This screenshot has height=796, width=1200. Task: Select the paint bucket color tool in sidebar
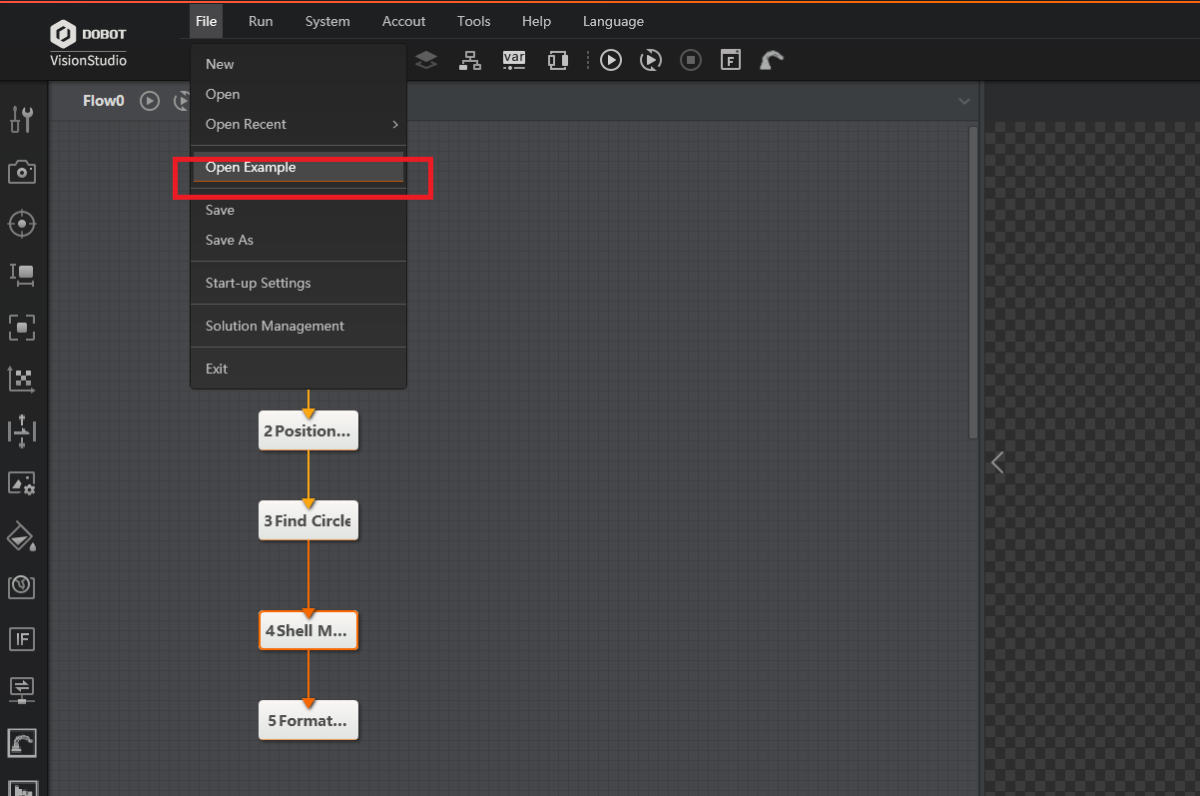22,537
